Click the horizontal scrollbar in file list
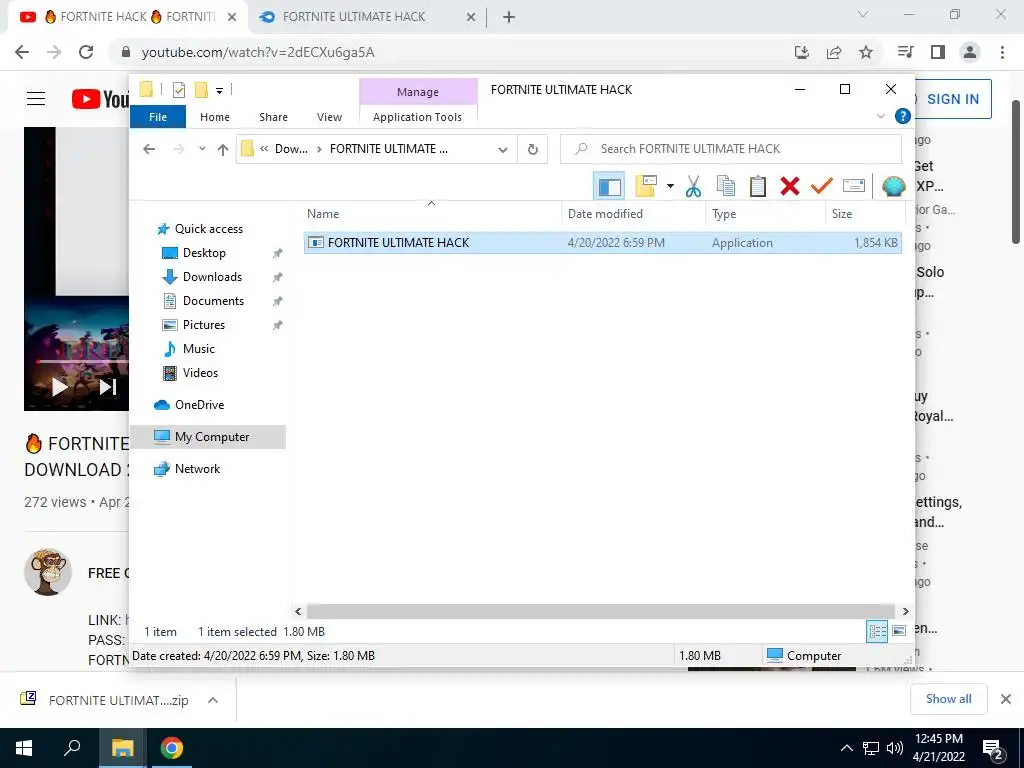 (600, 612)
